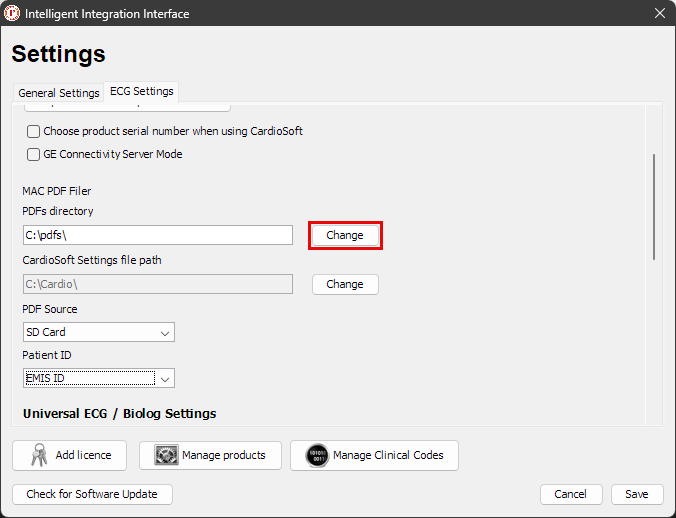Click the CardioSoft Settings file path field
The height and width of the screenshot is (518, 676).
coord(158,284)
